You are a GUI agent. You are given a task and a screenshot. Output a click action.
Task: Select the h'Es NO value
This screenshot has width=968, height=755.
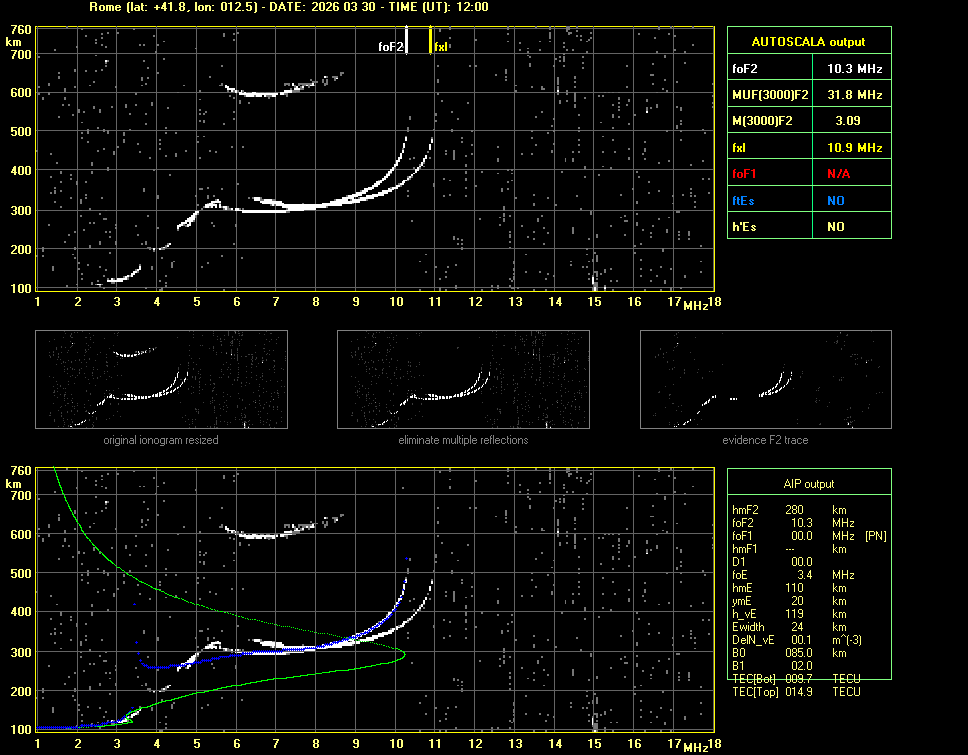(x=835, y=227)
